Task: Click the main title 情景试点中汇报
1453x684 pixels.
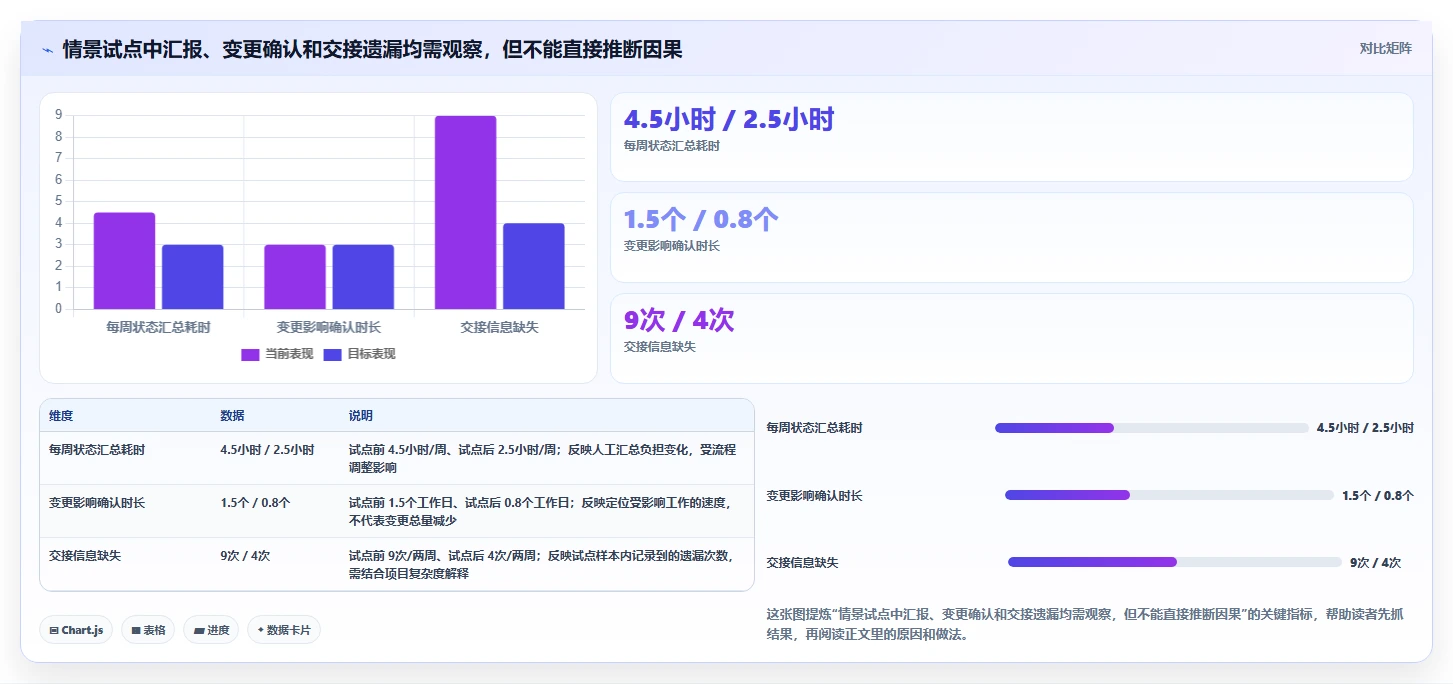Action: (x=372, y=49)
